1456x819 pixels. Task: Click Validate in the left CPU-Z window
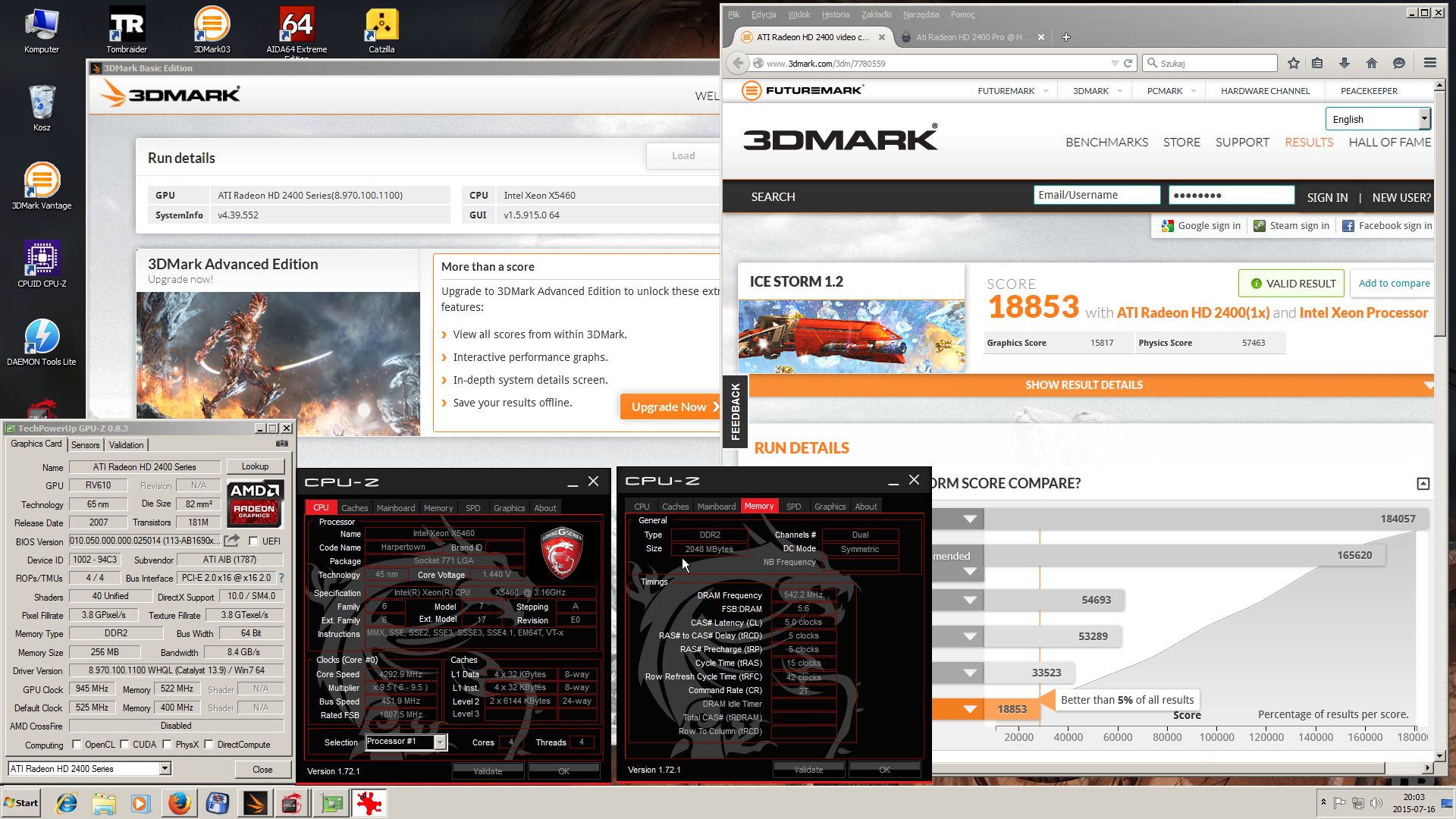488,770
